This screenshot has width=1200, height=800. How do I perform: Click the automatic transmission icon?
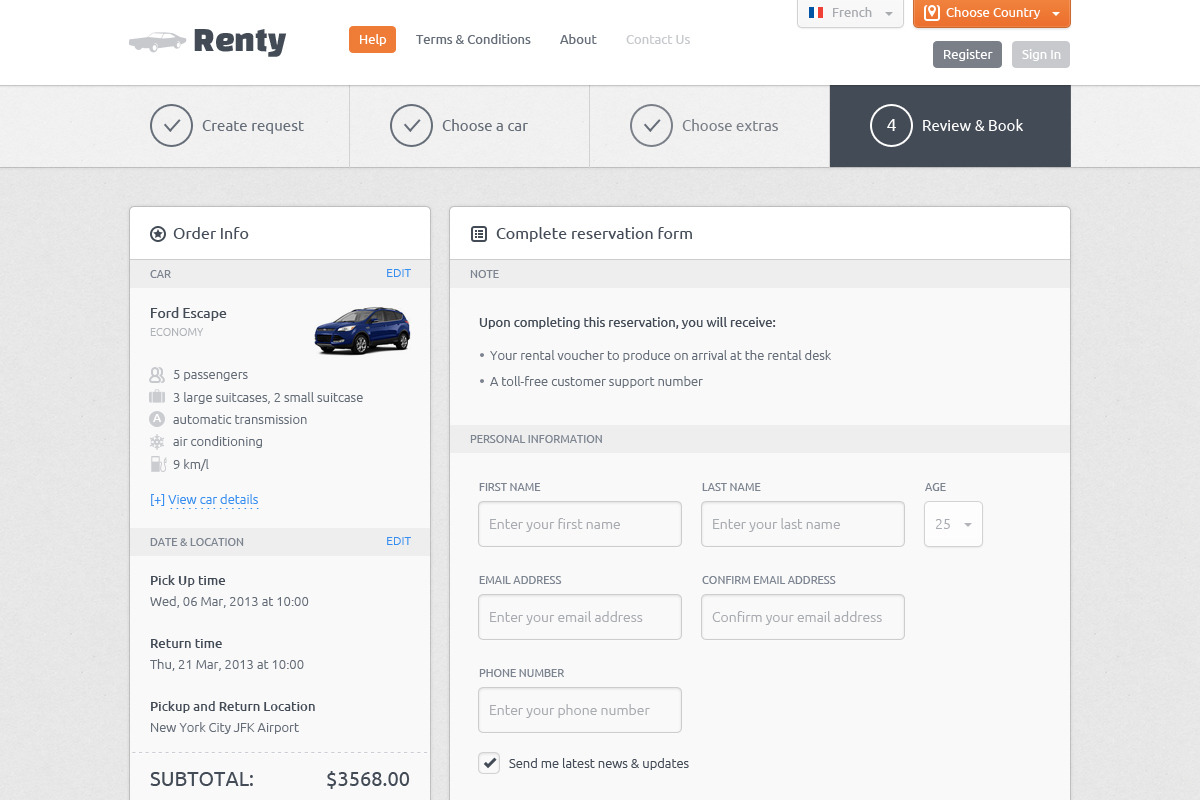[x=157, y=419]
